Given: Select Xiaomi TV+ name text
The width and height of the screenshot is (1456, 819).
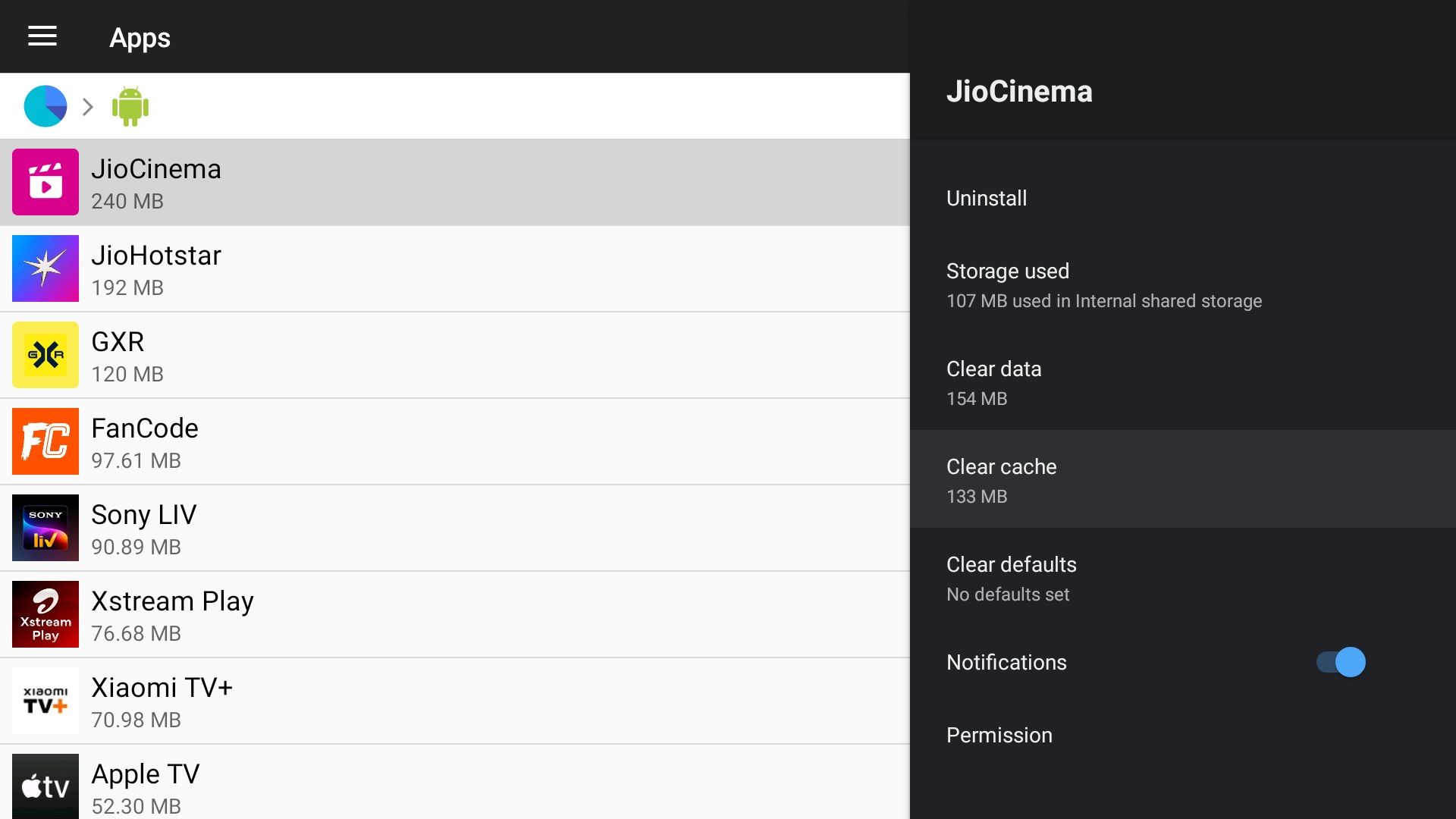Looking at the screenshot, I should [162, 688].
